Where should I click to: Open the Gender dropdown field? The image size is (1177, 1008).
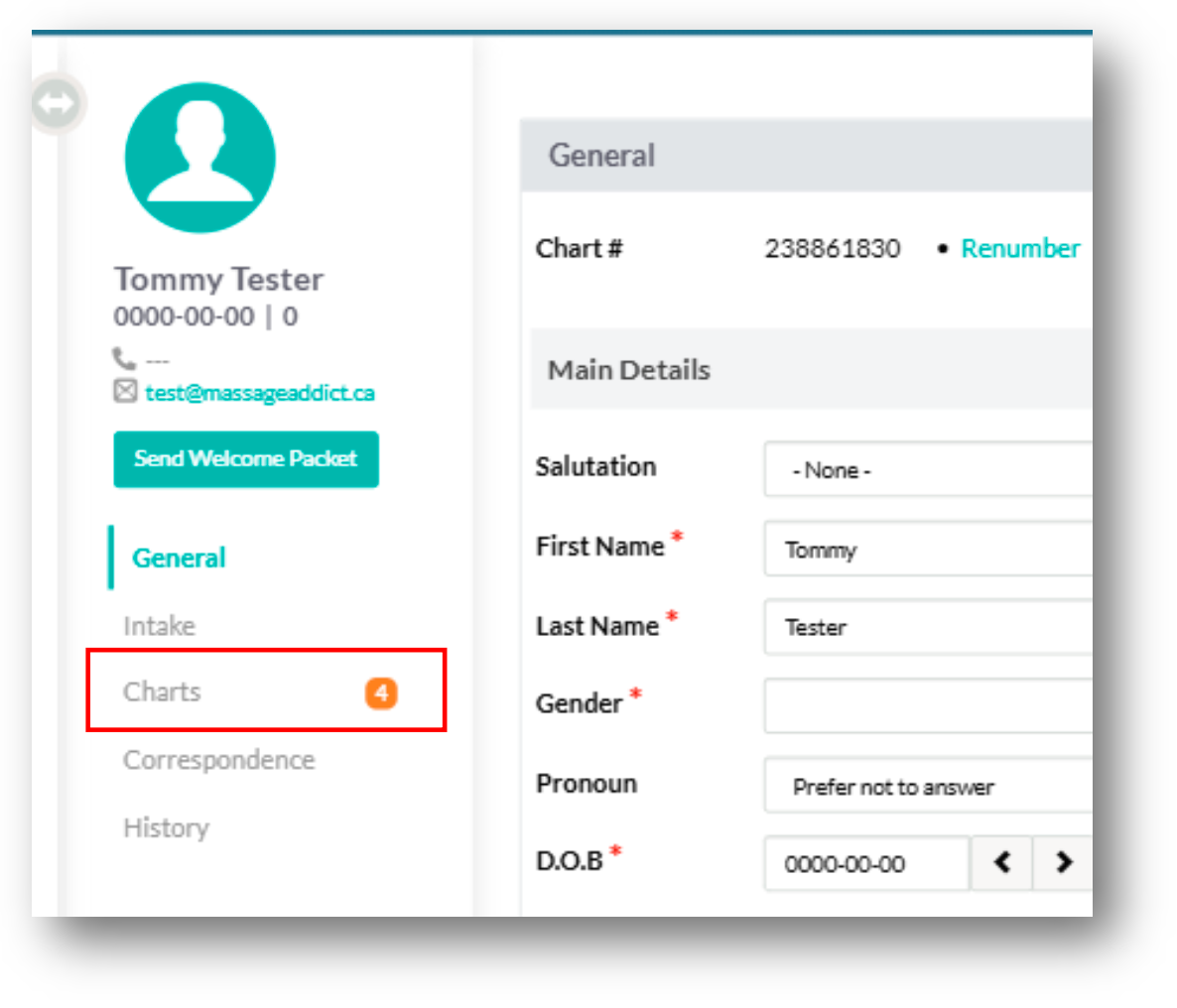(x=928, y=705)
